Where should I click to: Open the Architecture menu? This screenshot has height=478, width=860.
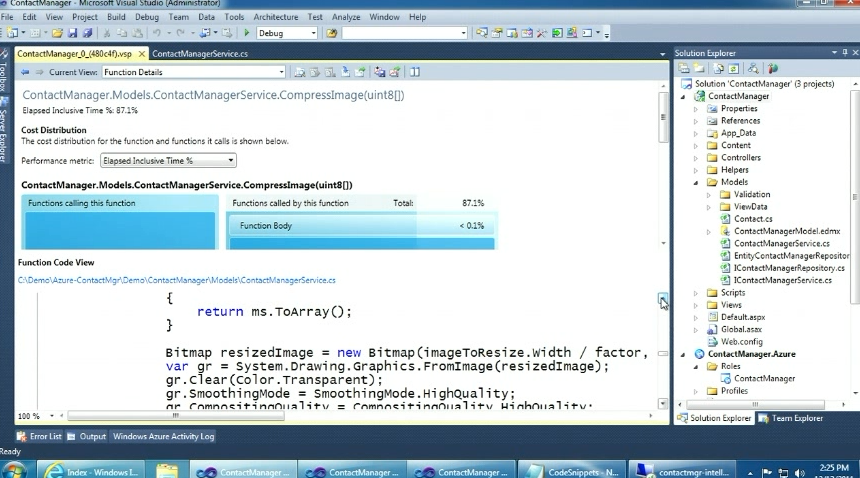click(276, 17)
